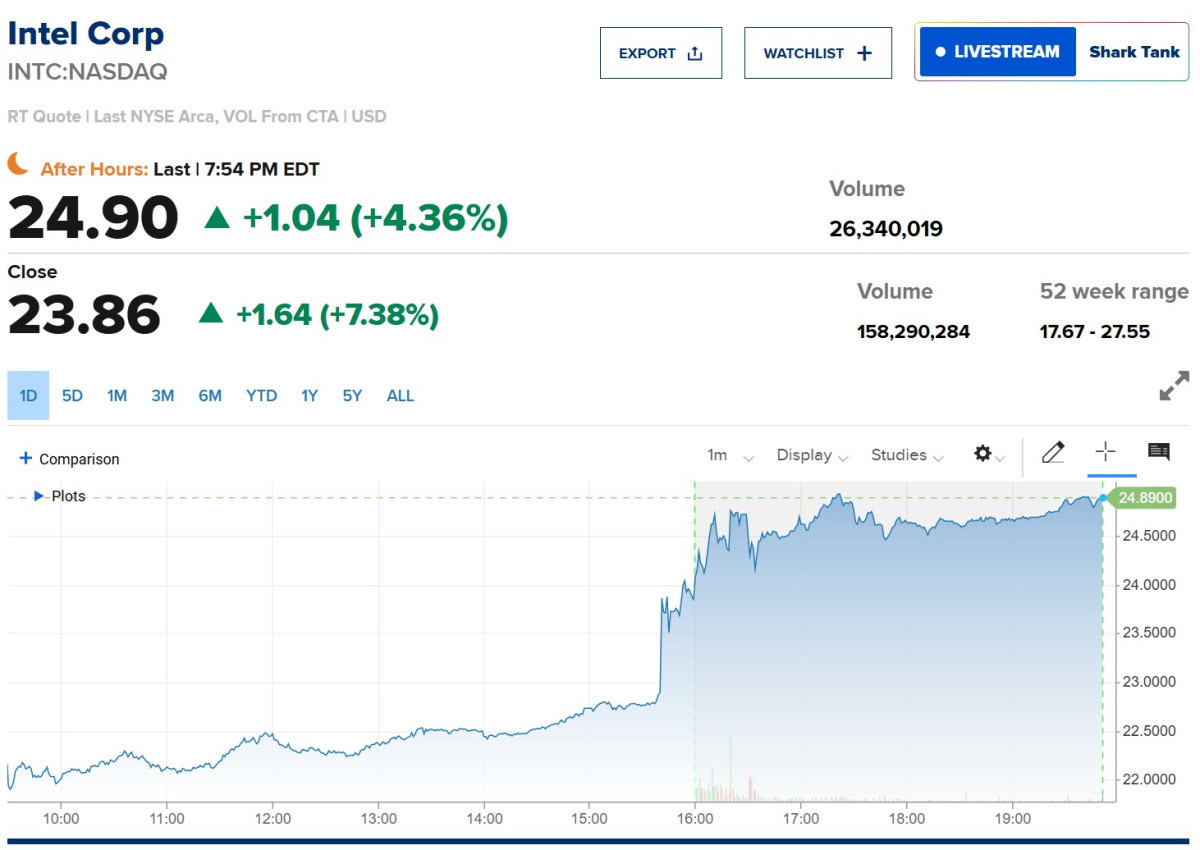1200x850 pixels.
Task: Select the pencil drawing tool
Action: (1053, 453)
